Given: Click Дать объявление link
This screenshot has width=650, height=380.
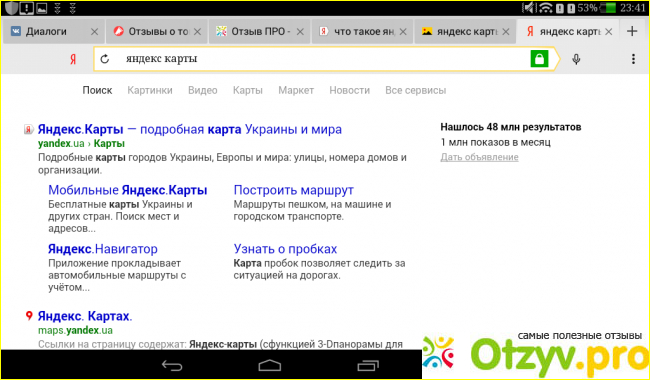Looking at the screenshot, I should 479,157.
